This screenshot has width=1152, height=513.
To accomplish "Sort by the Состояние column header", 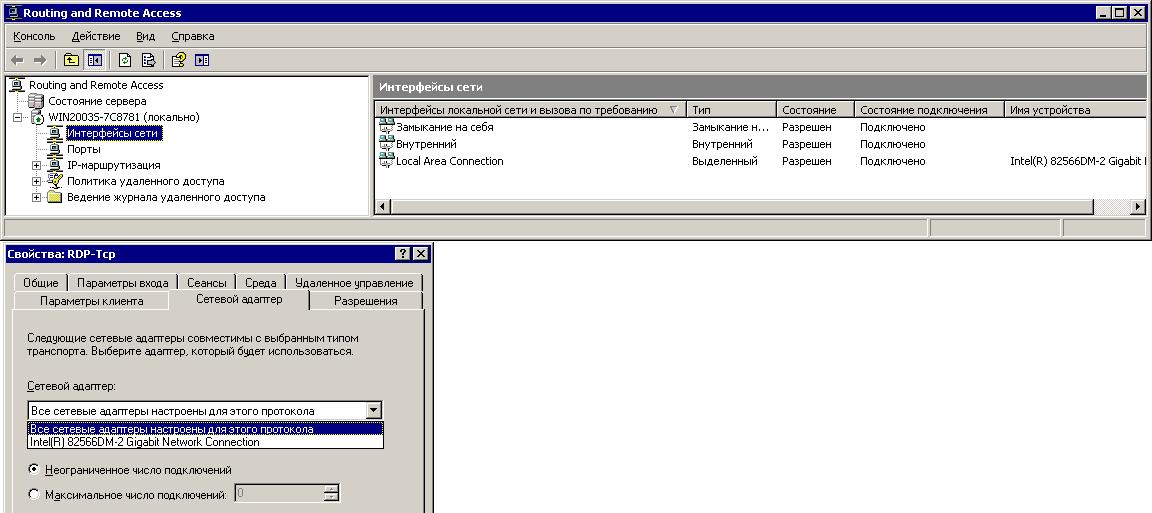I will [816, 110].
